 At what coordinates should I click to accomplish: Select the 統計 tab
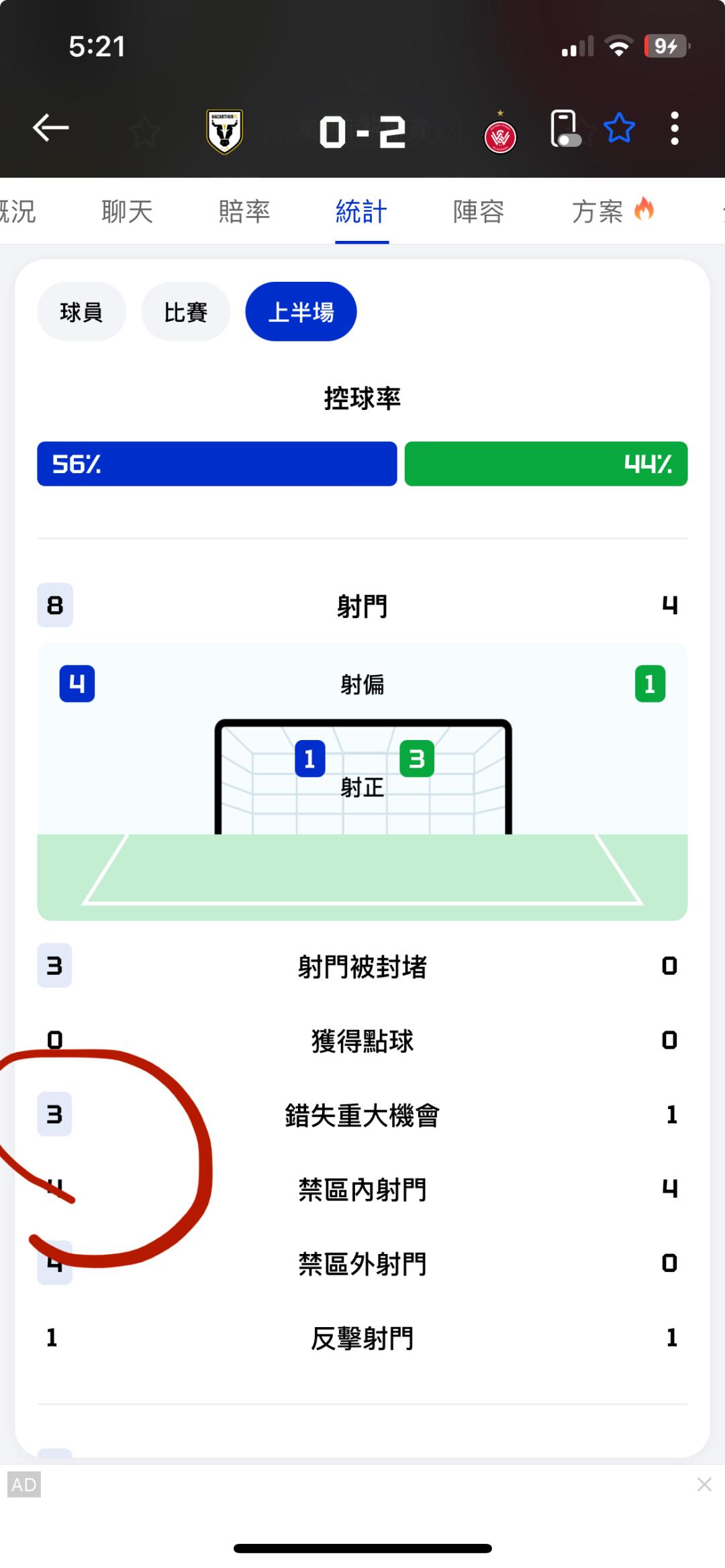pos(361,212)
